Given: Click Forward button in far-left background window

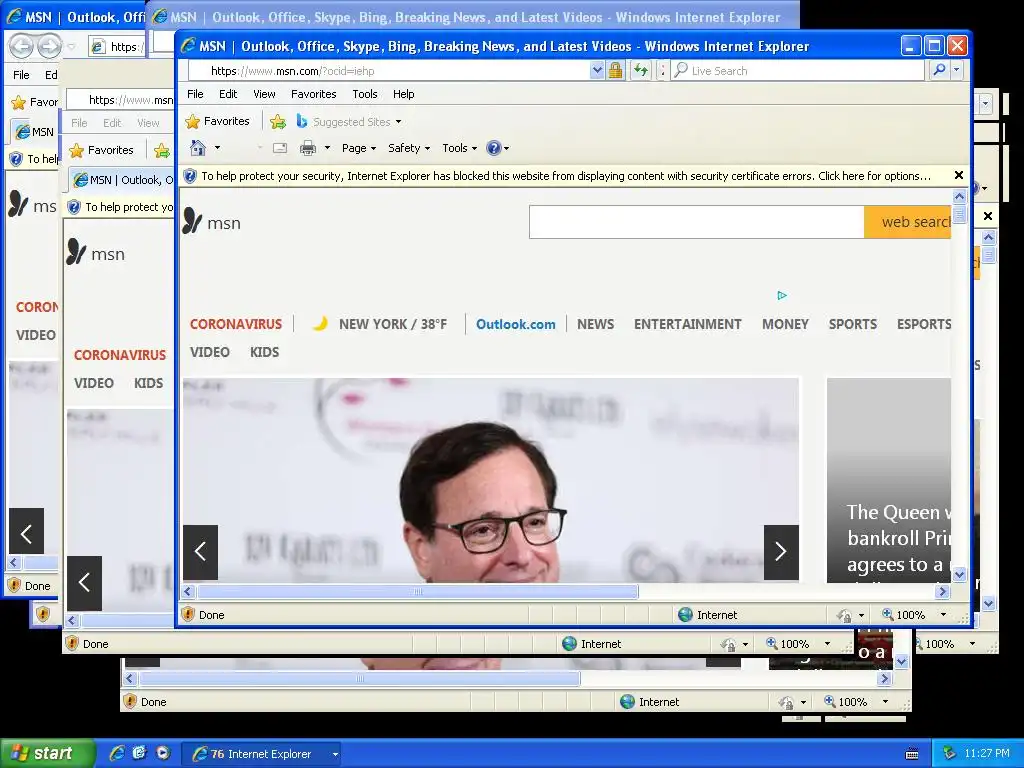Looking at the screenshot, I should tap(49, 46).
